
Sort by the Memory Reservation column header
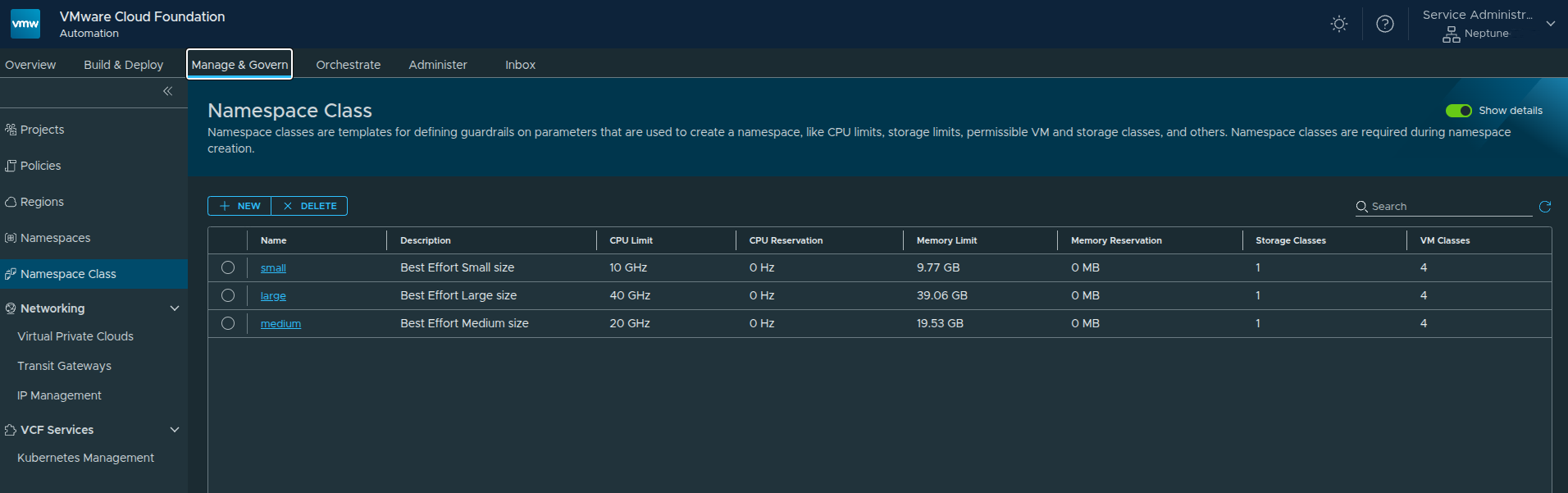click(1116, 240)
